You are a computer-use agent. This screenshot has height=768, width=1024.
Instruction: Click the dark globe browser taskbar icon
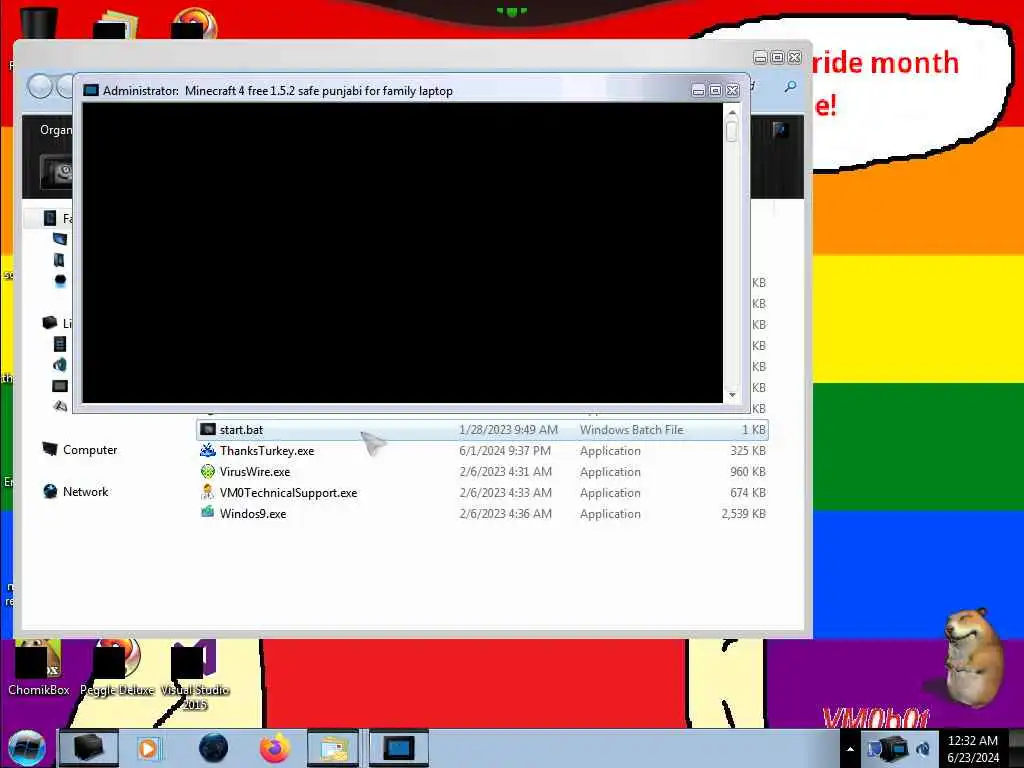(x=214, y=748)
